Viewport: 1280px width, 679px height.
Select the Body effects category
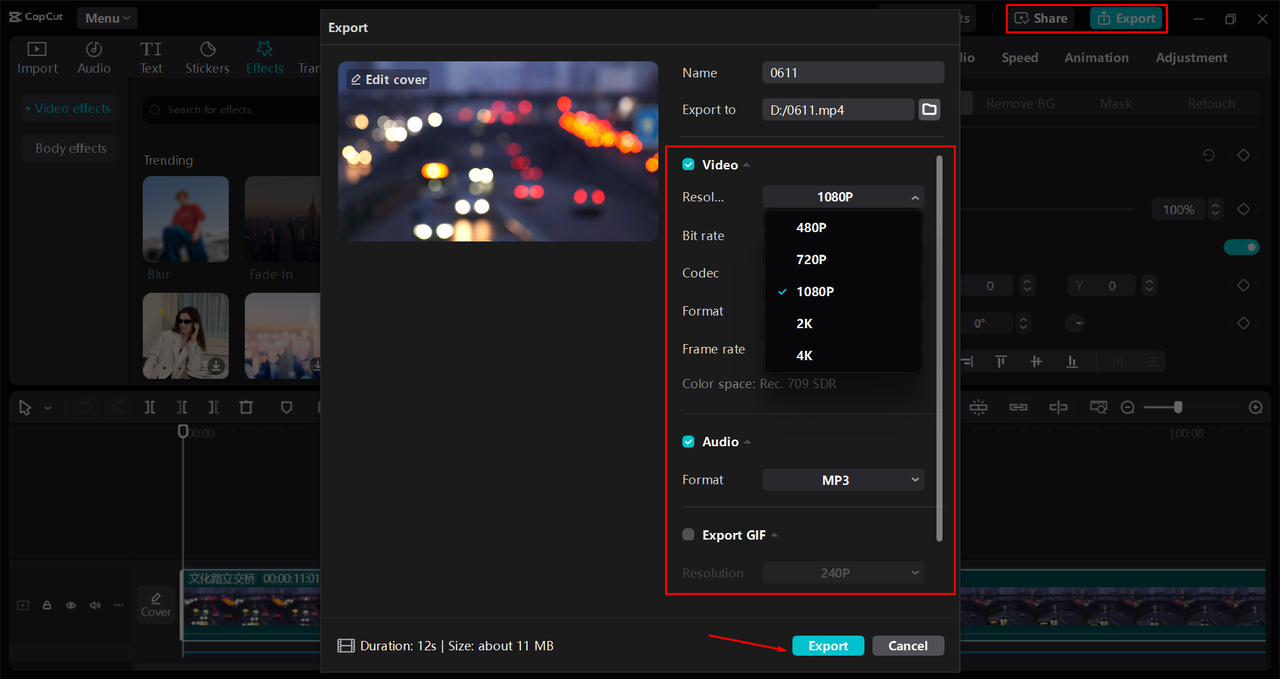click(x=70, y=148)
